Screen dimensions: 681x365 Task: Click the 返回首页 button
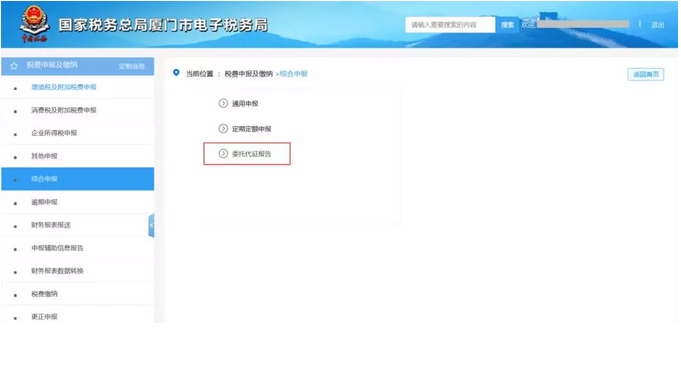(x=645, y=74)
